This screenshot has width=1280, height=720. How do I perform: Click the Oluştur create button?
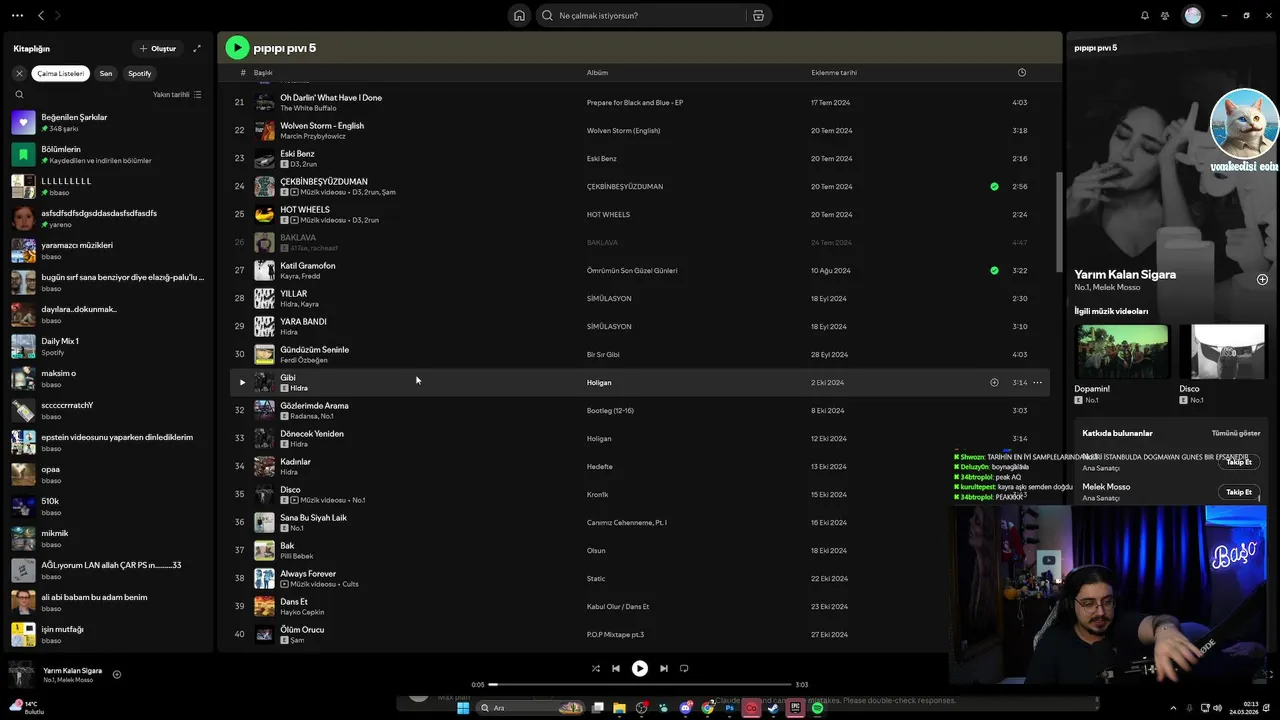click(158, 48)
